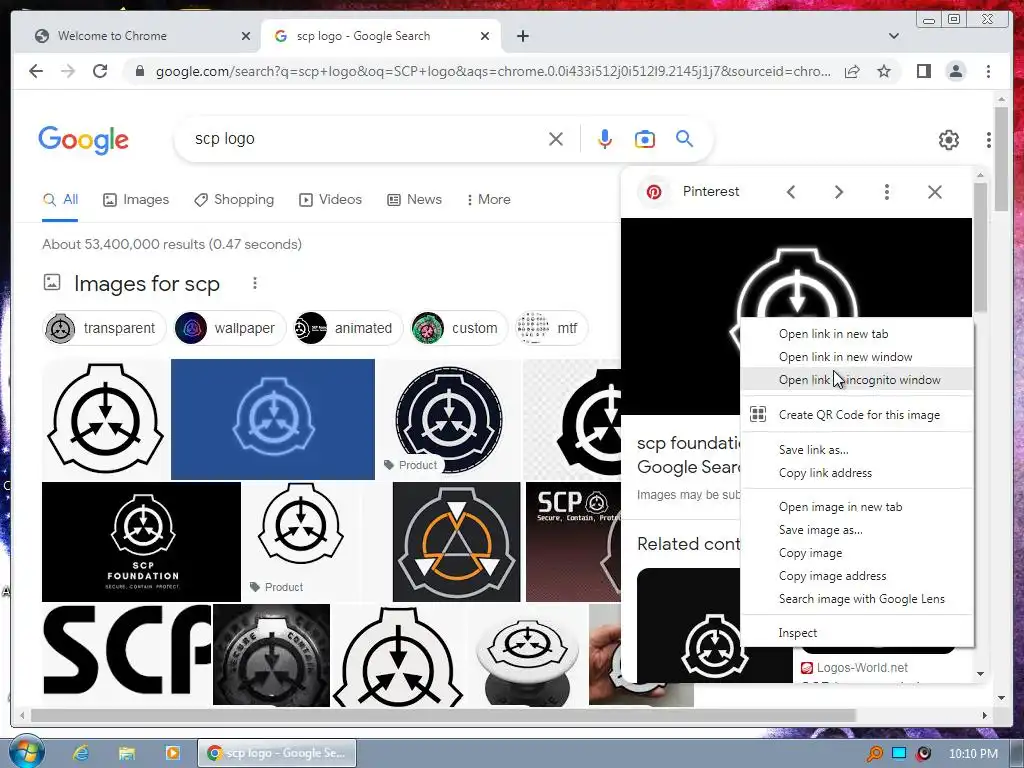Choose Search image with Google Lens
The height and width of the screenshot is (768, 1024).
(857, 599)
